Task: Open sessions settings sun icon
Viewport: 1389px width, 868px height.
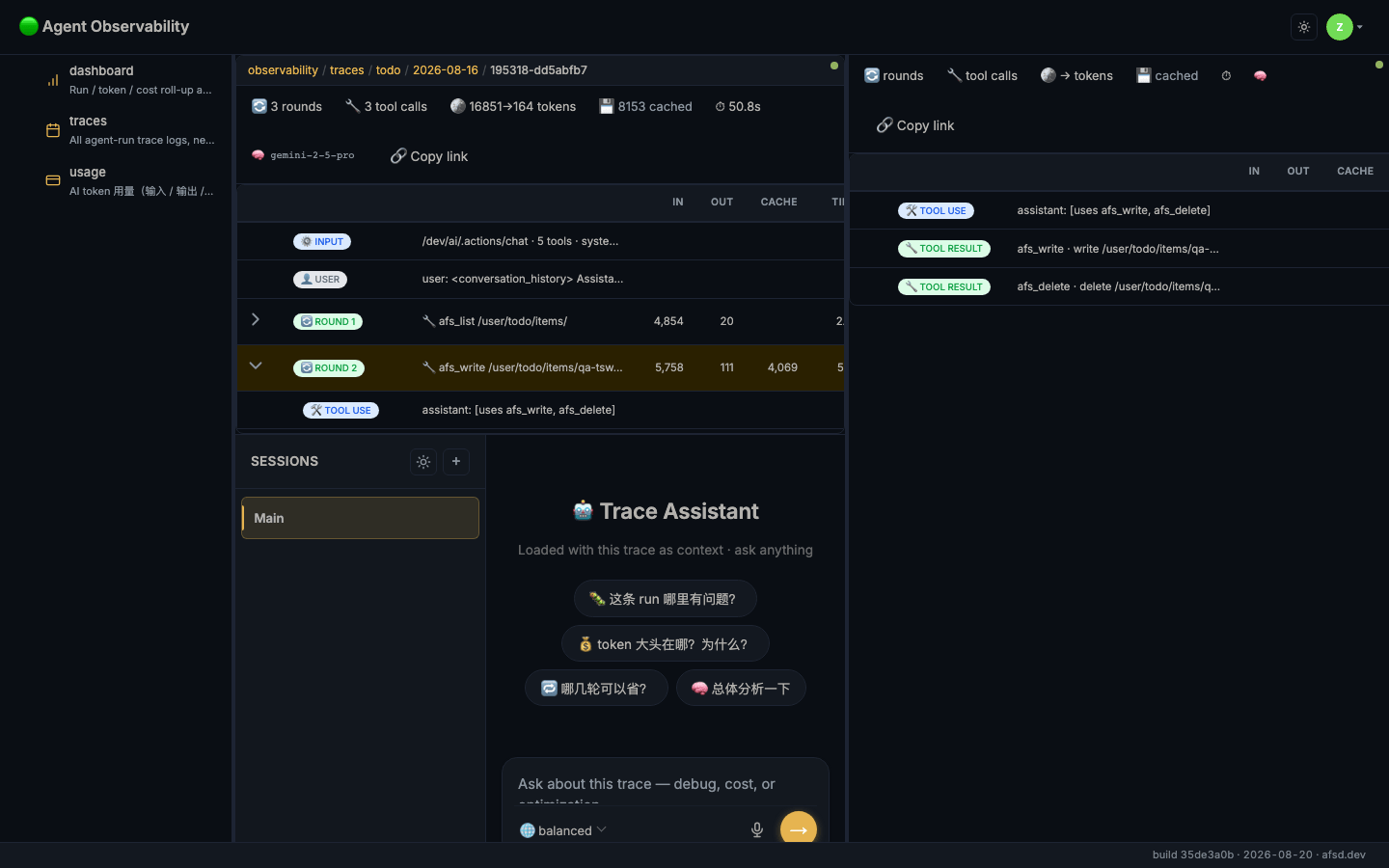Action: coord(423,462)
